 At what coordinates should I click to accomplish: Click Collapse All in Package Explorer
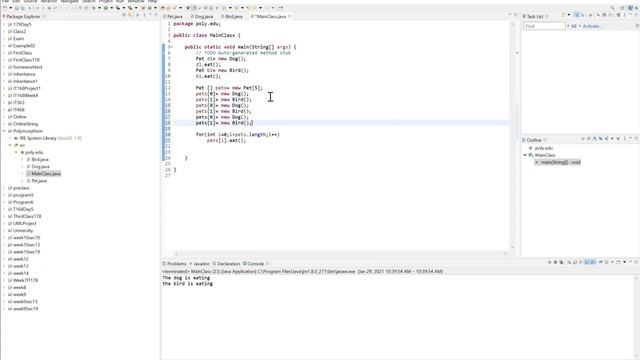coord(124,15)
